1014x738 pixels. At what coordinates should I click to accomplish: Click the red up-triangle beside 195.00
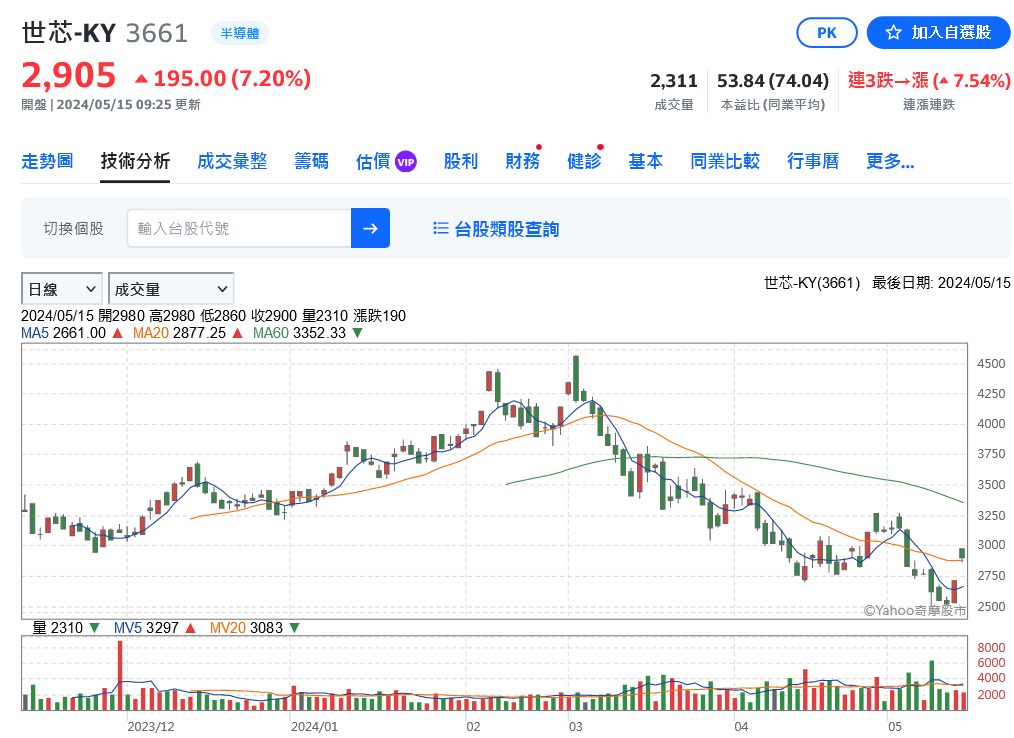[x=141, y=79]
